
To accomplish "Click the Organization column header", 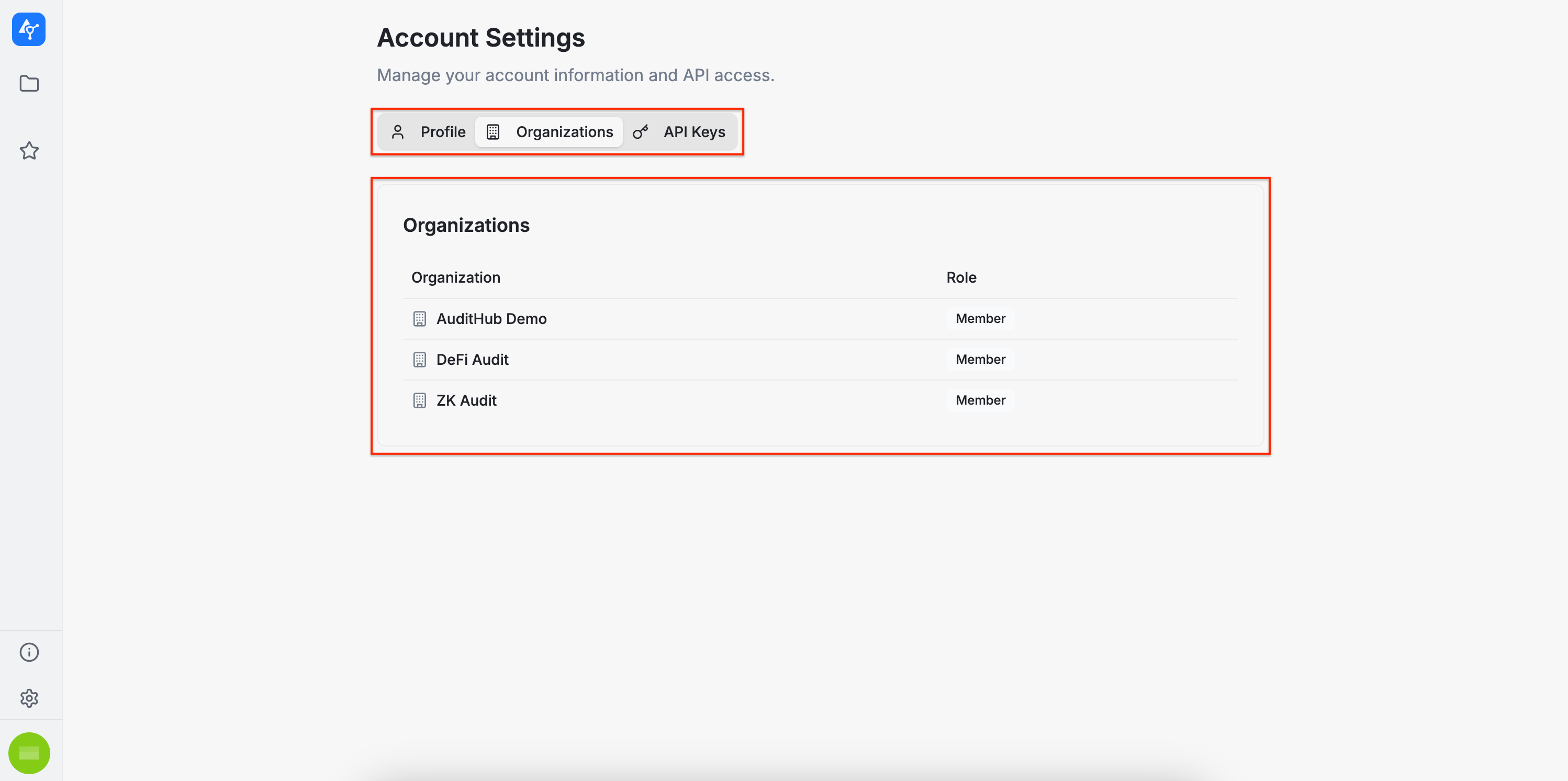I will [x=456, y=277].
